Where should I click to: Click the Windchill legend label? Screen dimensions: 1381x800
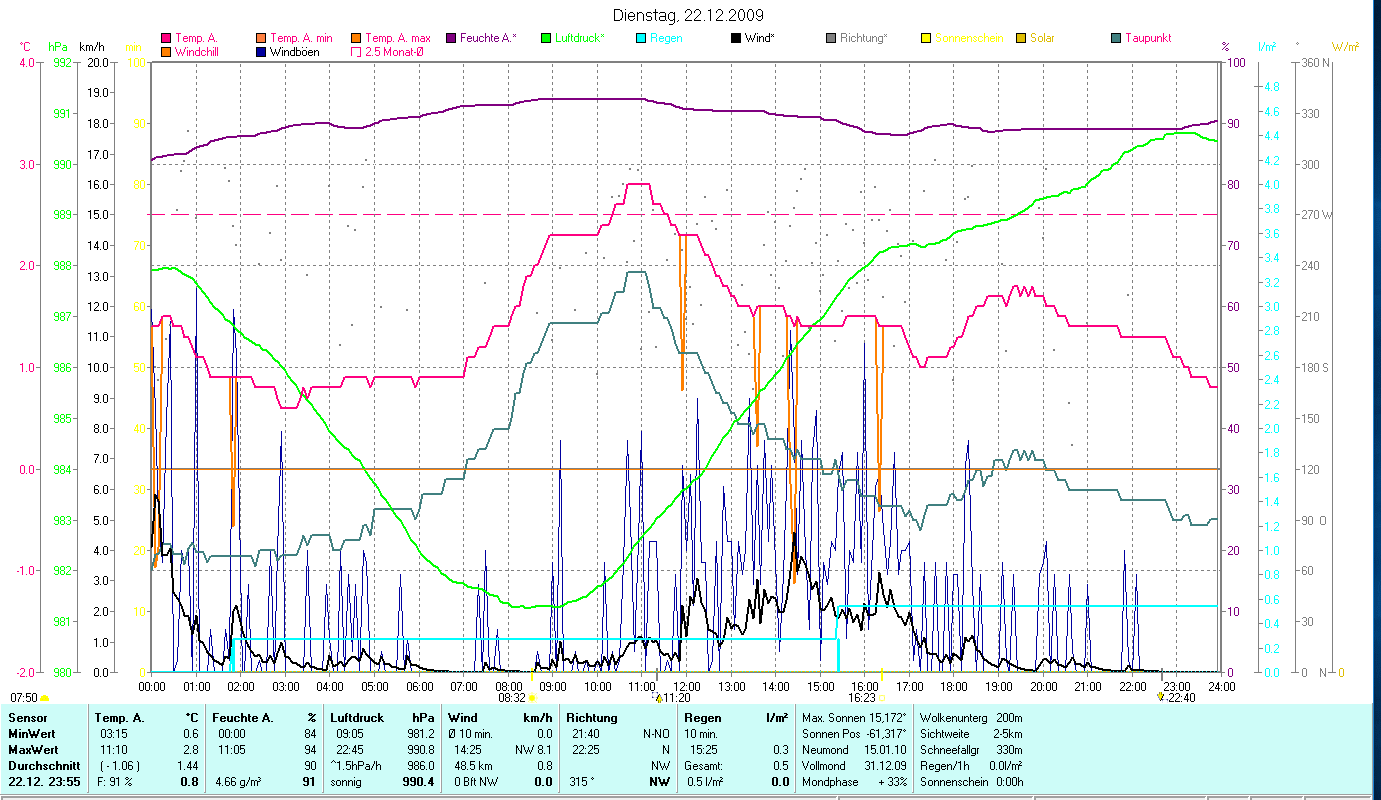(x=198, y=51)
